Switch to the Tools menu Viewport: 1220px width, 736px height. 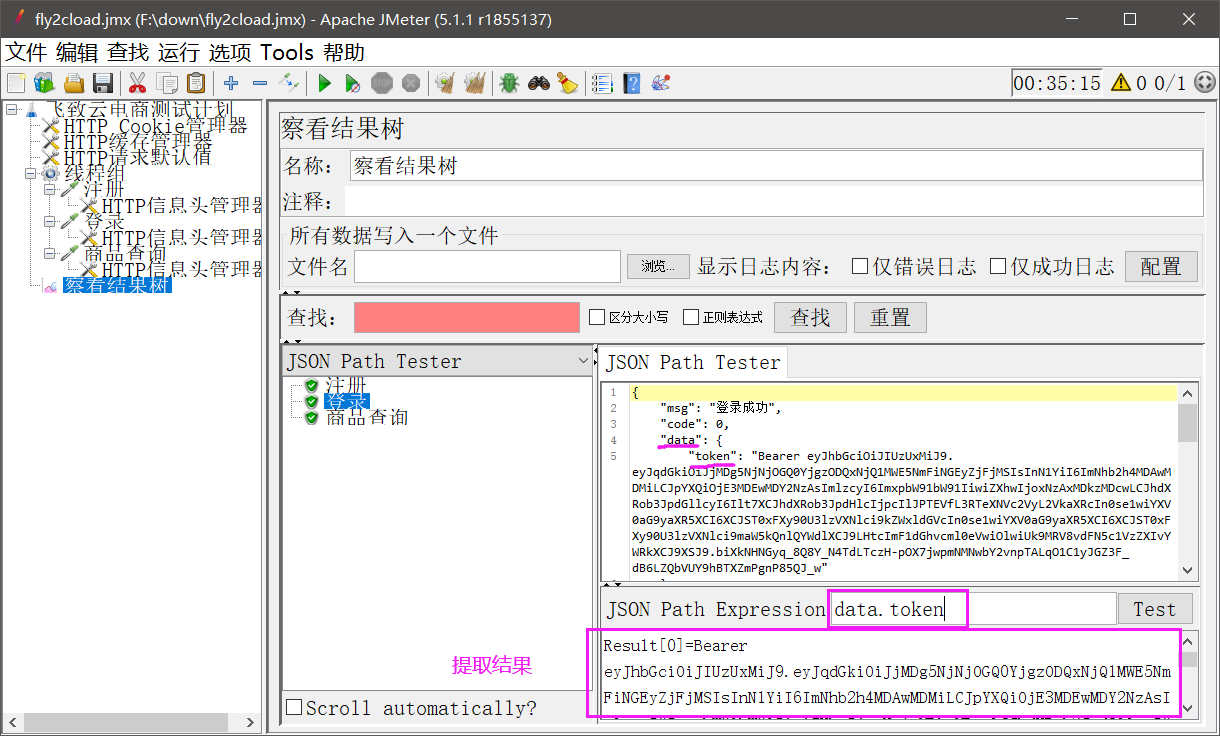[x=287, y=52]
